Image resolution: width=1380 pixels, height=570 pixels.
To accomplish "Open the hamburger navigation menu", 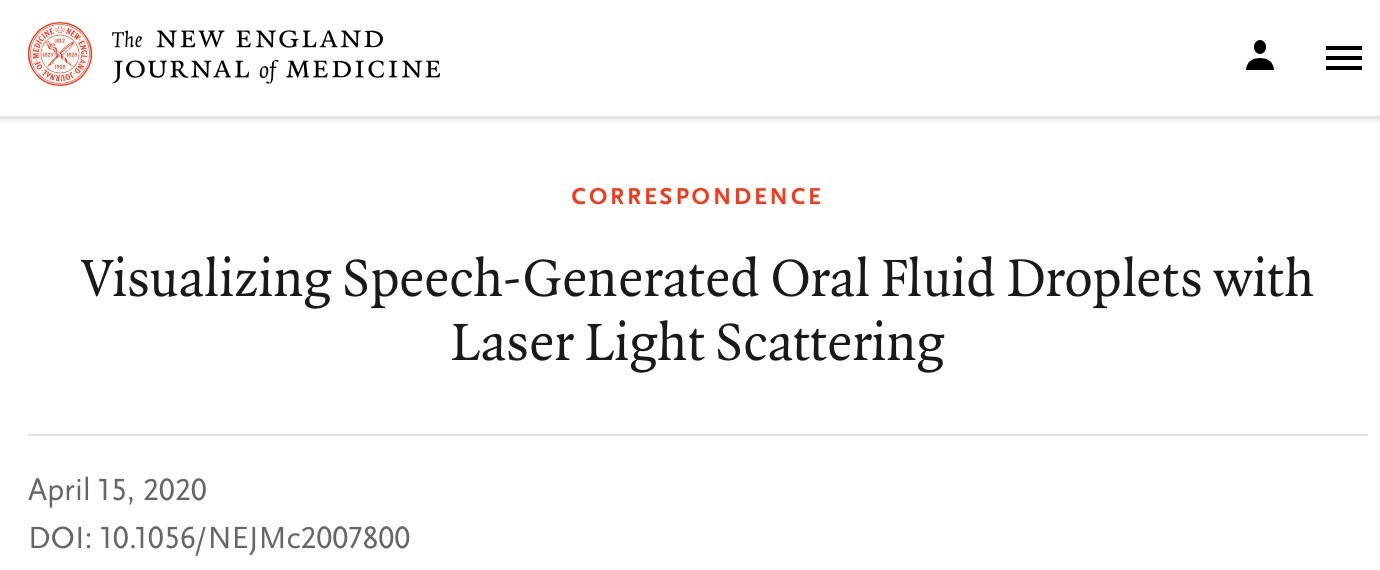I will pos(1344,58).
